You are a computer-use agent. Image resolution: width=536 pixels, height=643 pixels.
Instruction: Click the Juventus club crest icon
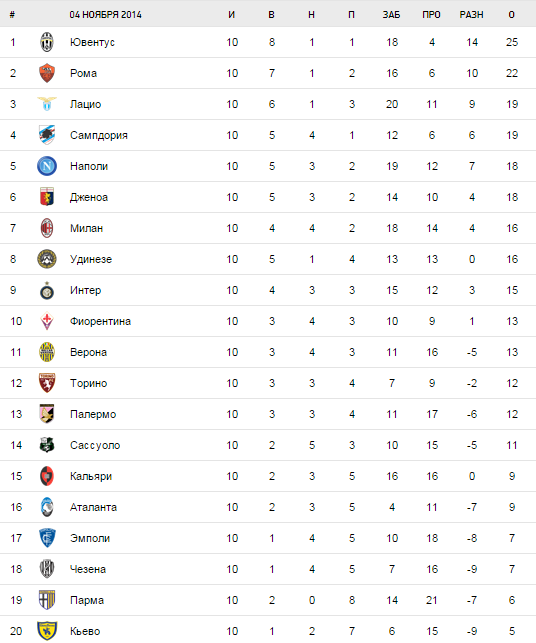(47, 42)
